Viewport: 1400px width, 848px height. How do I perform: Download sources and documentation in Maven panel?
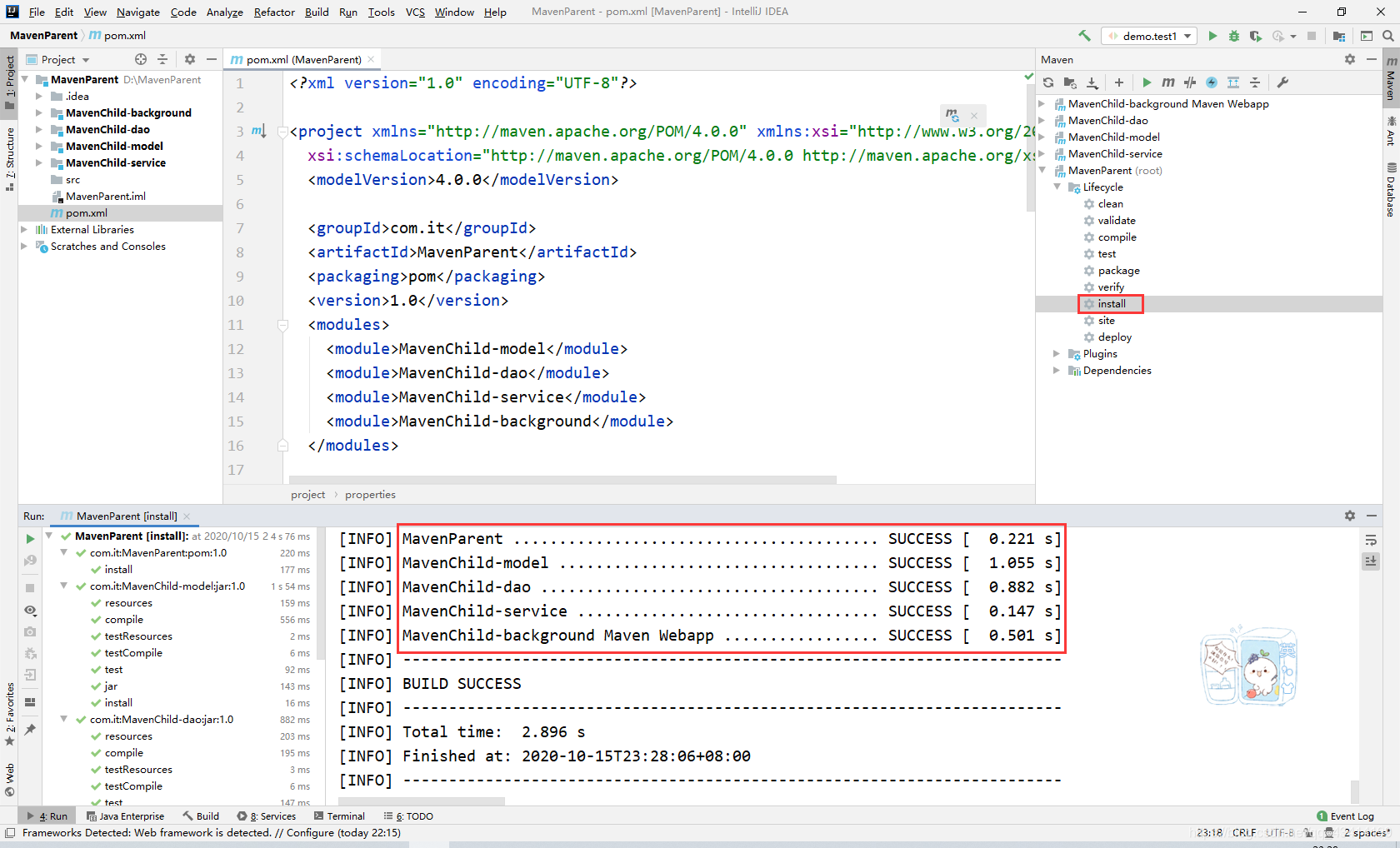(1092, 82)
